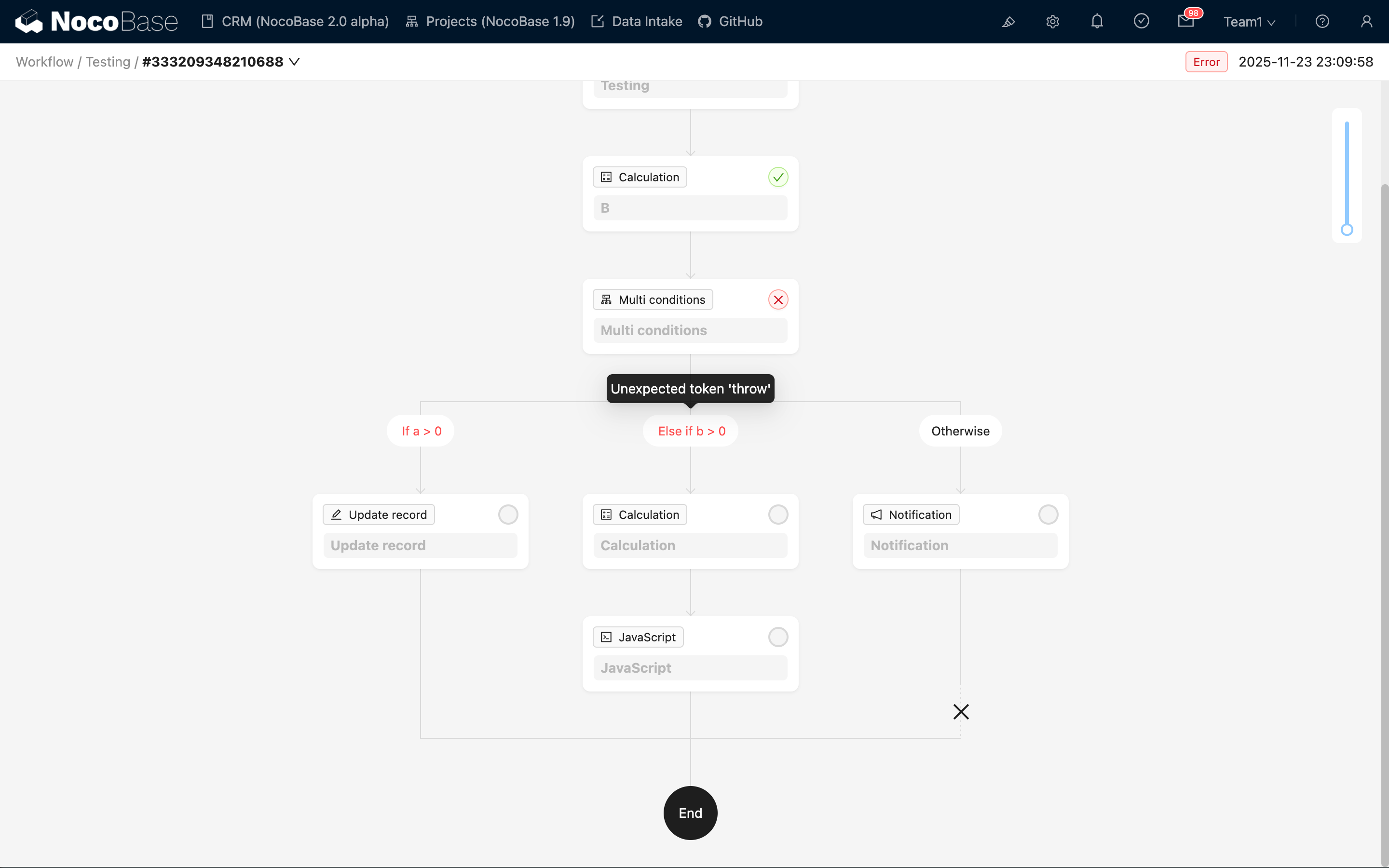This screenshot has height=868, width=1389.
Task: Click the UI editor highlighter icon
Action: (x=1008, y=22)
